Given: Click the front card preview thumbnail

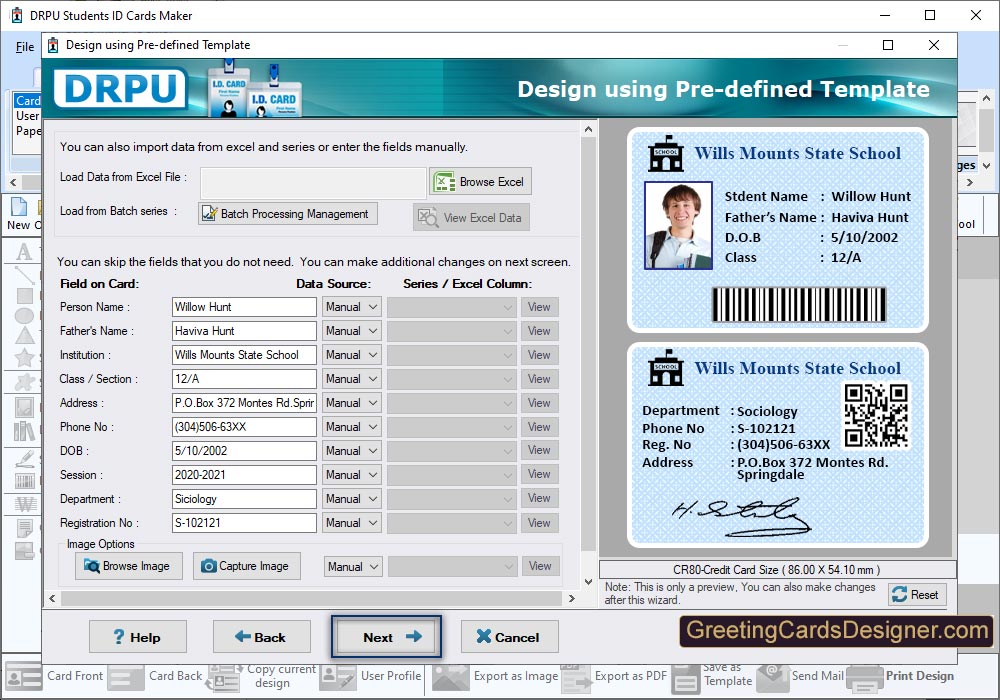Looking at the screenshot, I should [x=777, y=230].
